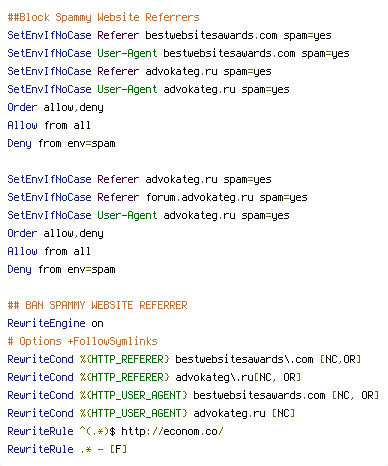Screen dimensions: 388x466
Task: Click the '[NC,OR]' flags on first RewriteCond
Action: [340, 359]
